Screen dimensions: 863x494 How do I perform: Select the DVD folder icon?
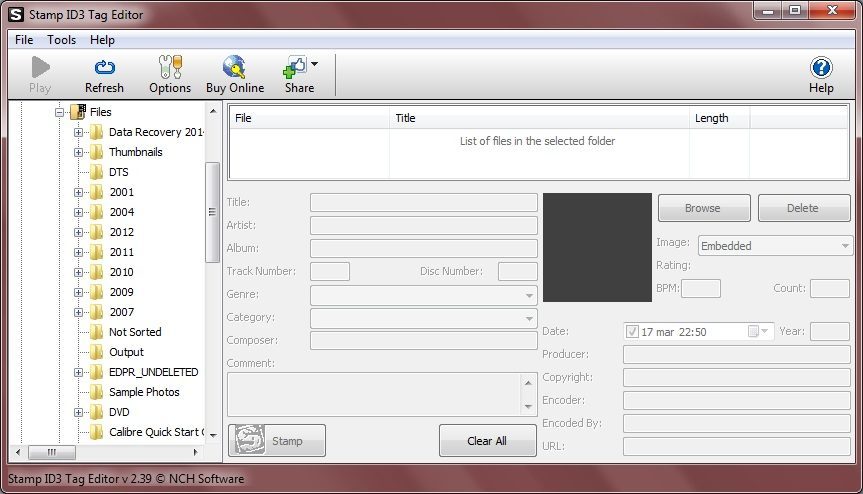(x=97, y=412)
